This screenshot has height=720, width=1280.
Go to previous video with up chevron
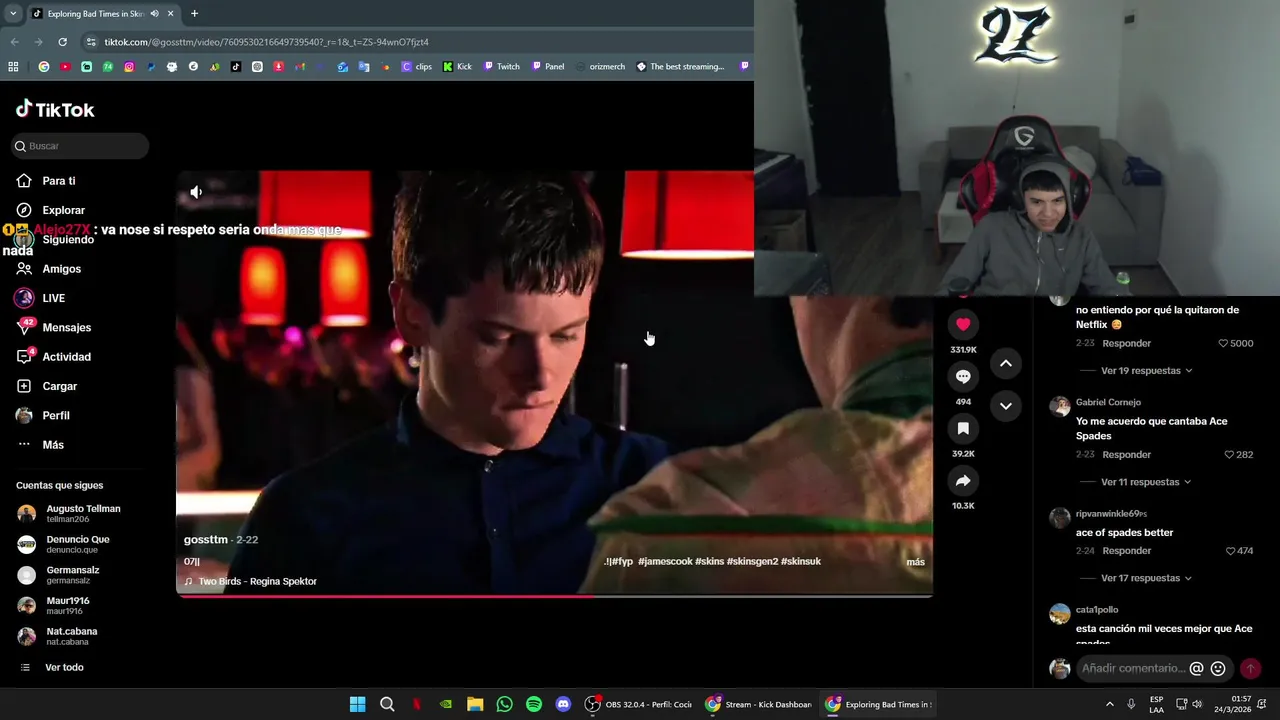pyautogui.click(x=1006, y=363)
